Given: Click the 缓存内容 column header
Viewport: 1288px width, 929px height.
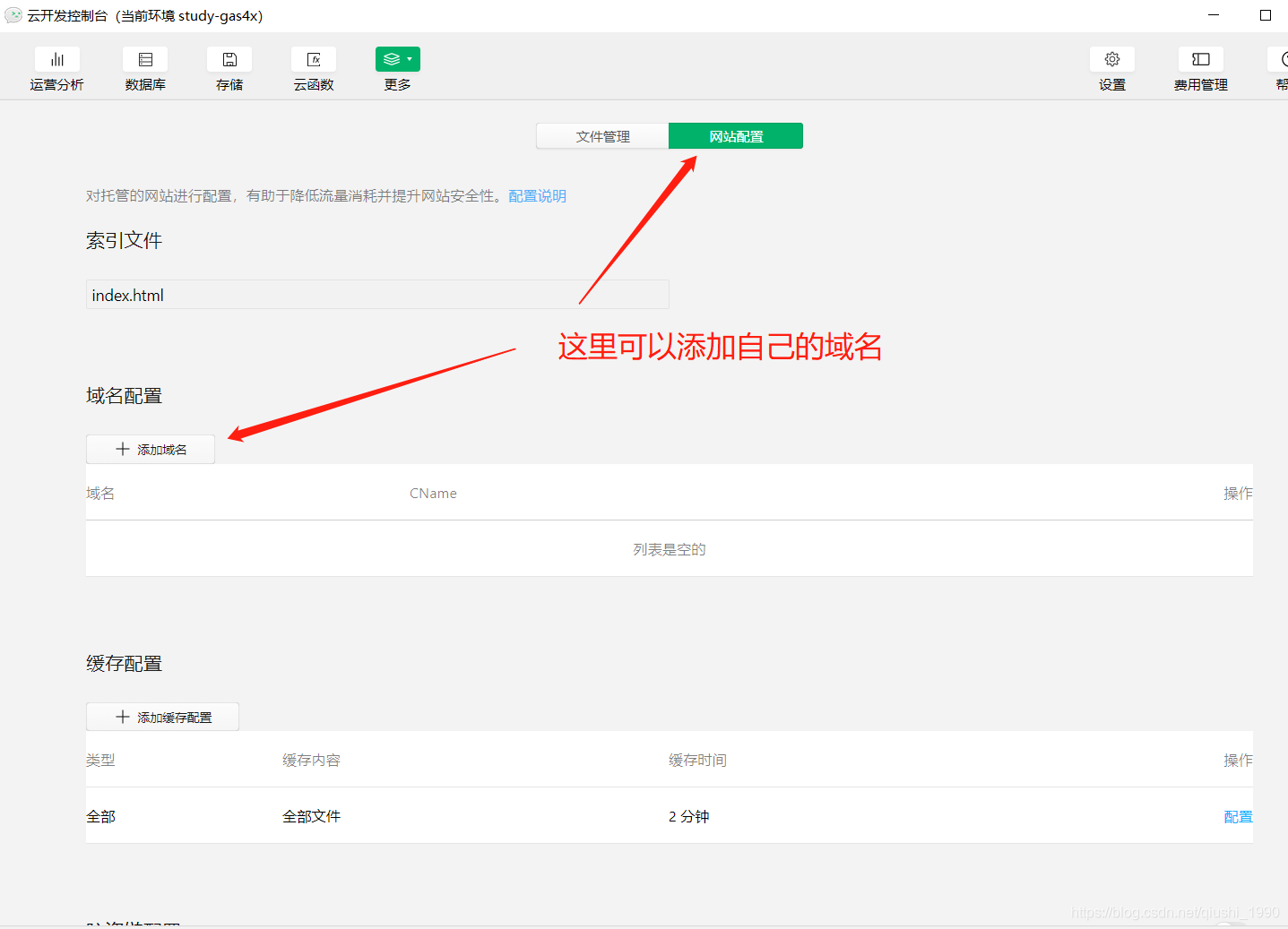Looking at the screenshot, I should click(x=311, y=761).
